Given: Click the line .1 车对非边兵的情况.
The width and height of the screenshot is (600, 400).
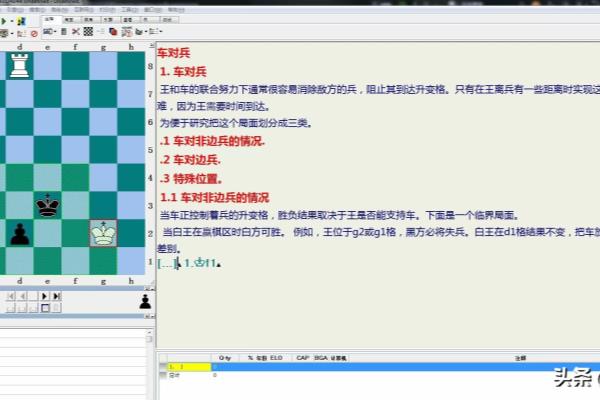Looking at the screenshot, I should [x=212, y=141].
